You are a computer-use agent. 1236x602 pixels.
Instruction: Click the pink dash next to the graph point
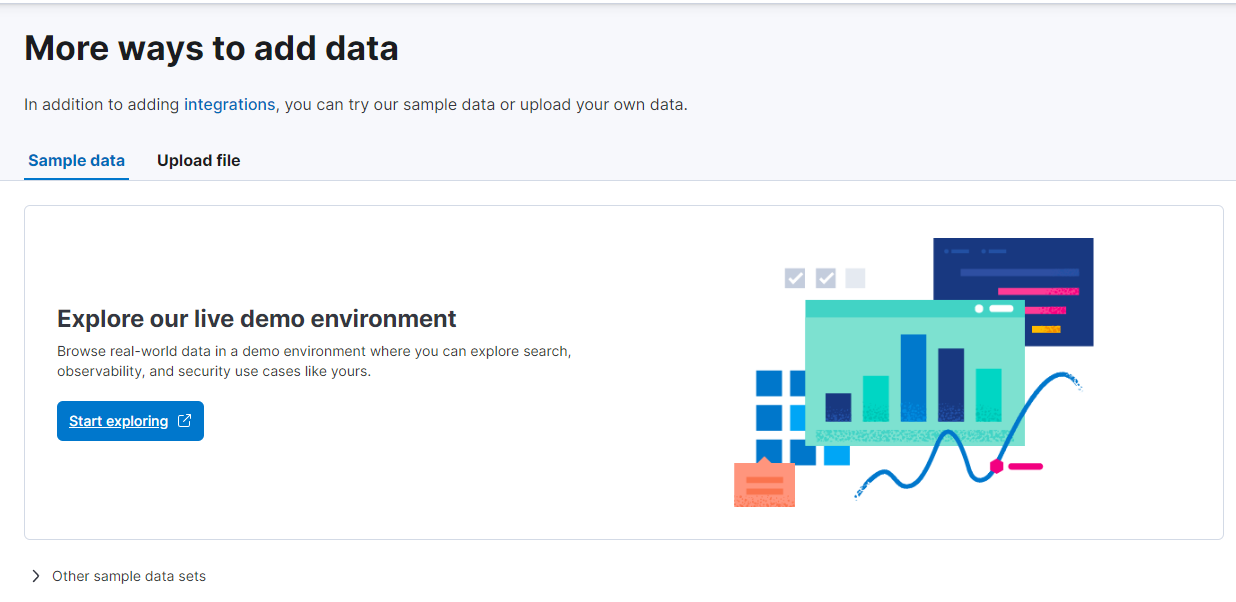(1025, 466)
